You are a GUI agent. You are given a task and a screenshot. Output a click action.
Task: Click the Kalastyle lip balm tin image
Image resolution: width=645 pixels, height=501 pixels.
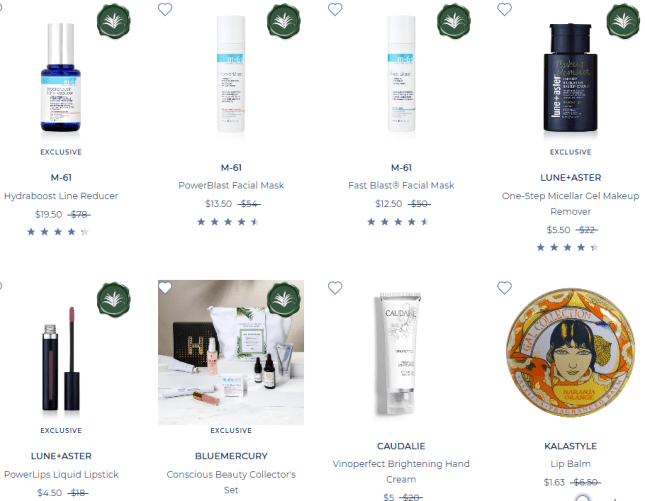571,353
